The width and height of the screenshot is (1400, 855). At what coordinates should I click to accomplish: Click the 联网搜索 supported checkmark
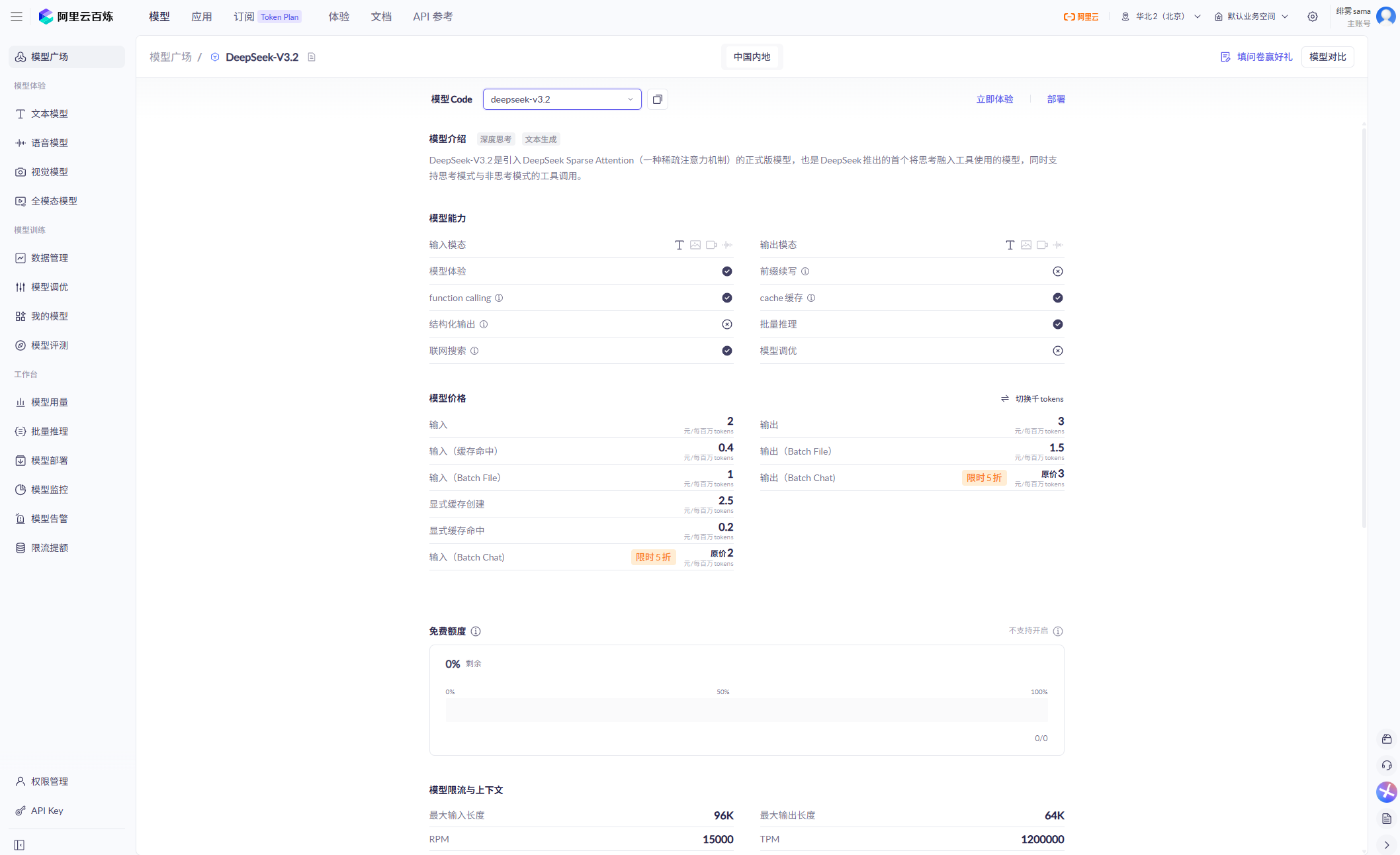727,351
